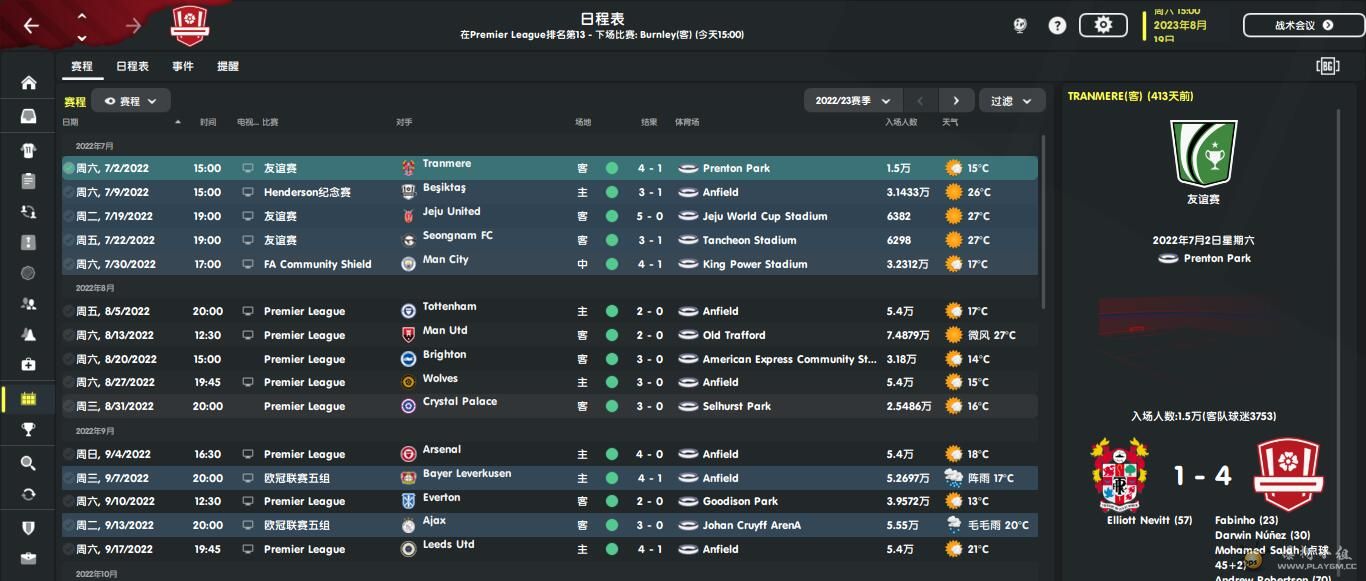
Task: Select the Man Utd Old Trafford match row
Action: [550, 335]
